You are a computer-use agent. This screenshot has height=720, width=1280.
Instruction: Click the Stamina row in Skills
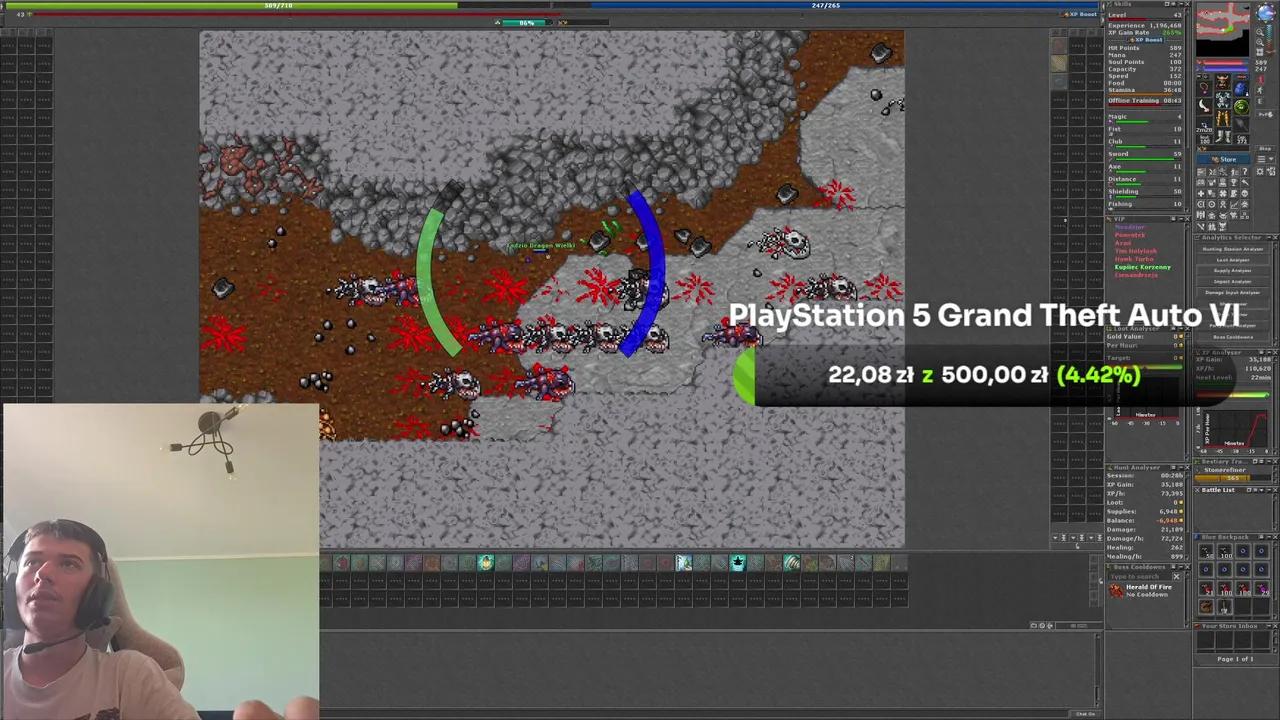(1145, 90)
